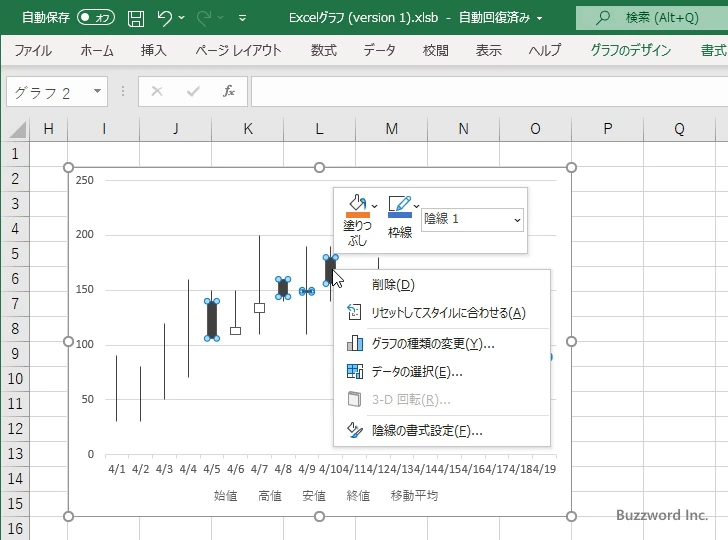Open the ページ レイアウト tab
Screen dimensions: 728x540
pyautogui.click(x=238, y=50)
